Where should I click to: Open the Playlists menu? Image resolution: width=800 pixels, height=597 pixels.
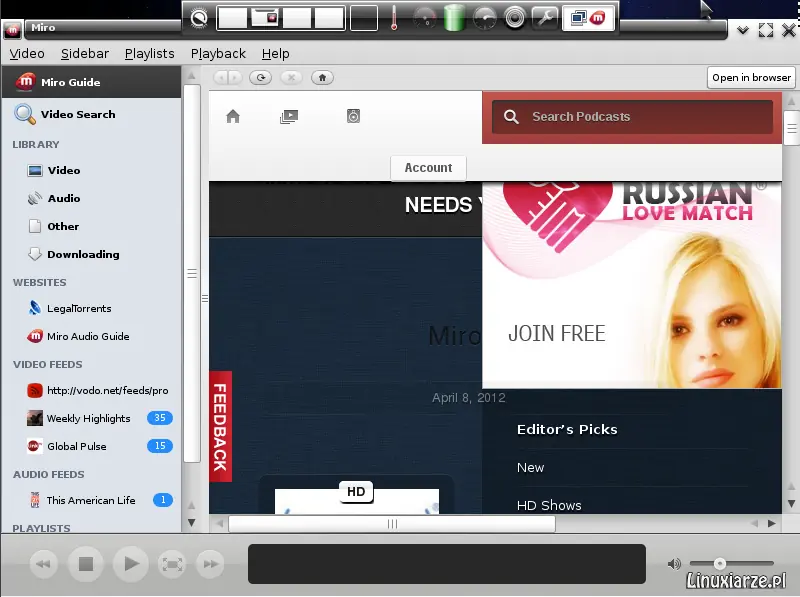click(149, 54)
